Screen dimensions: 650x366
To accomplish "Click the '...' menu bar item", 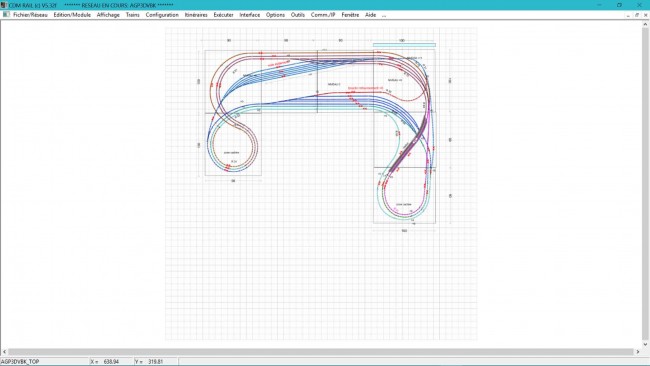I will 384,15.
